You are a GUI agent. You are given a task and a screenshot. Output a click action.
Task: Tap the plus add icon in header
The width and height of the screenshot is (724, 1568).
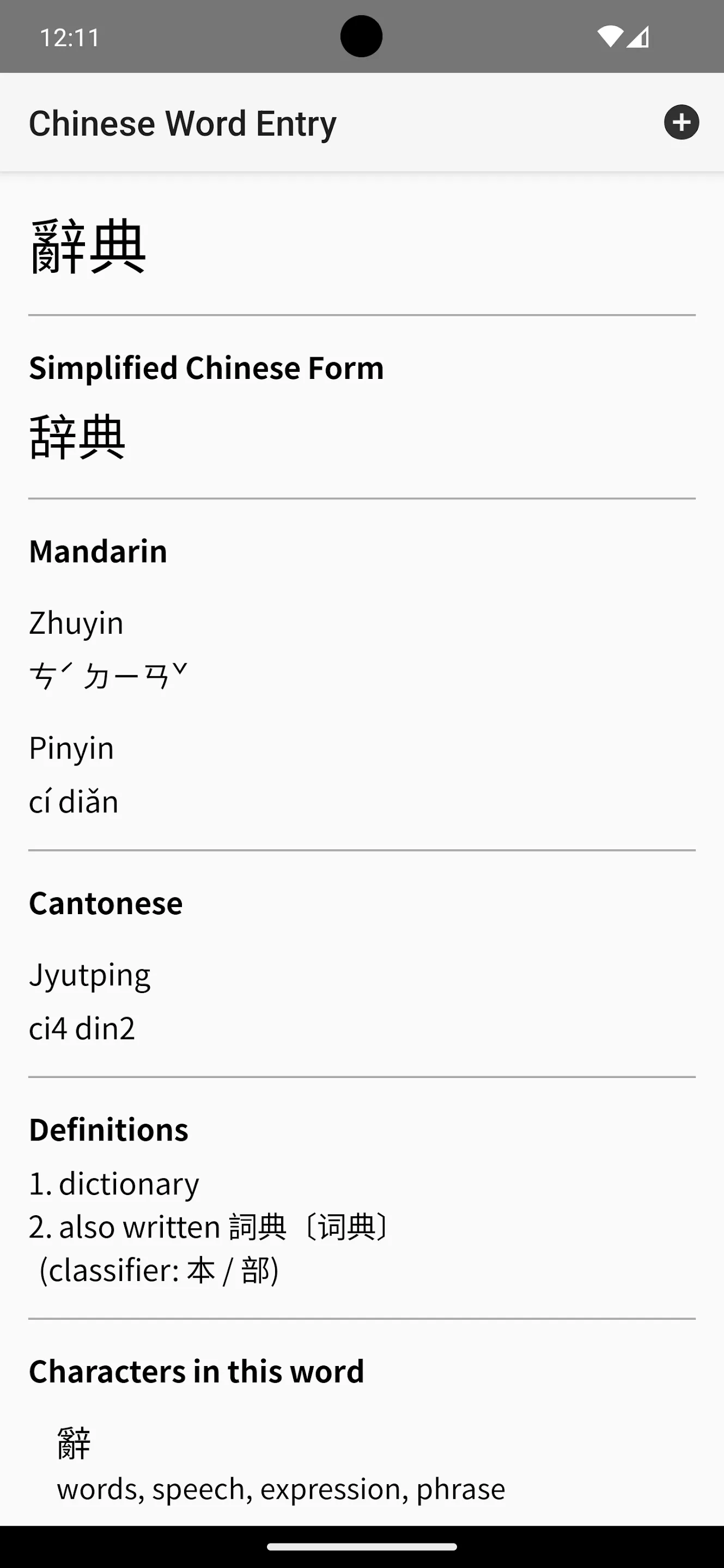click(x=682, y=122)
